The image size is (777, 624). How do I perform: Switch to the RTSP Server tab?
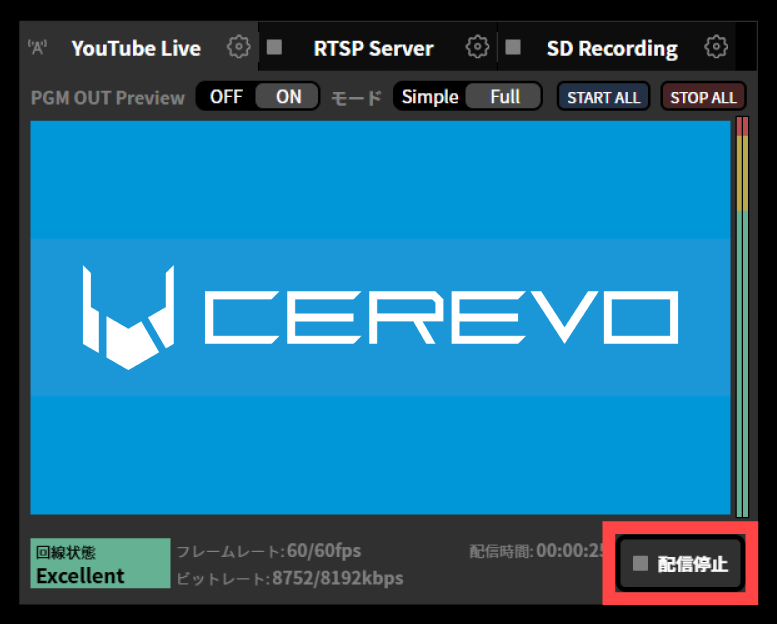tap(373, 48)
